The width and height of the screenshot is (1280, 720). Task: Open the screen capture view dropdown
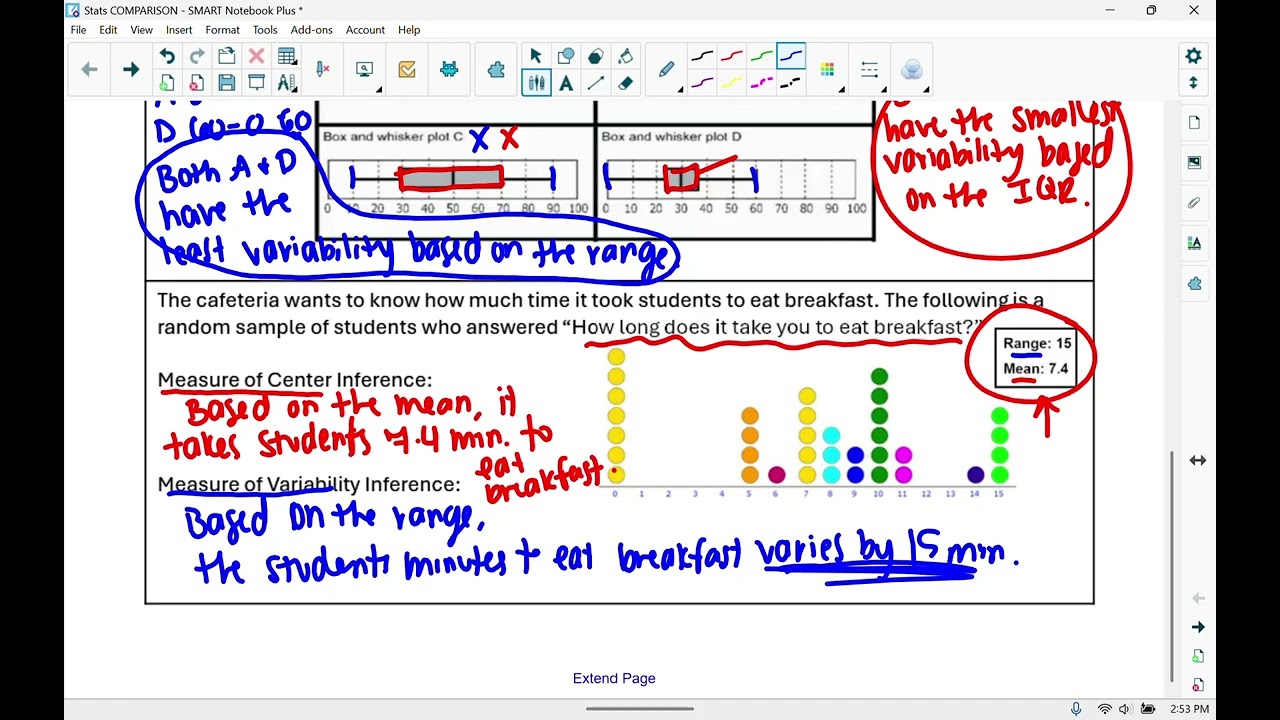point(365,69)
